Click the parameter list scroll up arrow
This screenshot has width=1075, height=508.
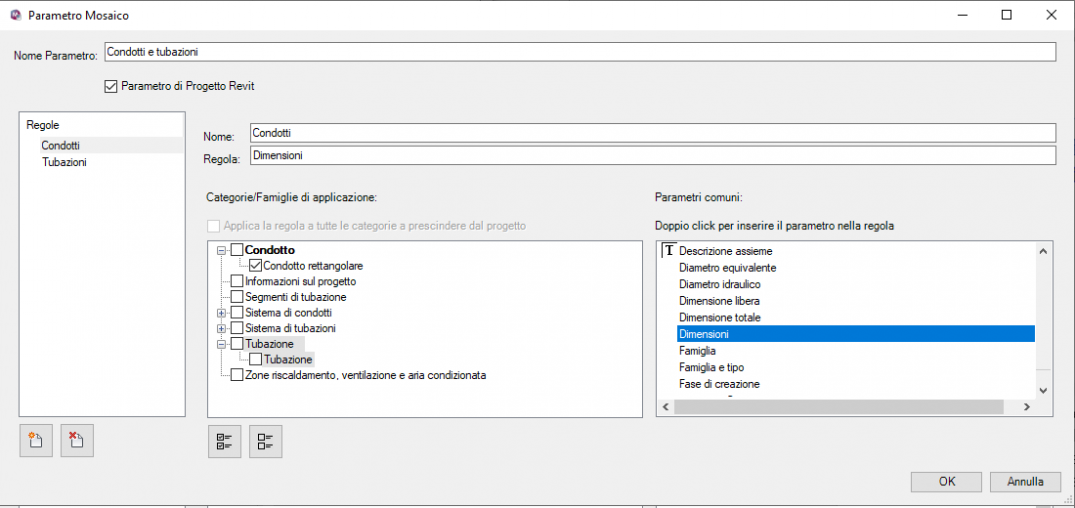[x=1043, y=251]
